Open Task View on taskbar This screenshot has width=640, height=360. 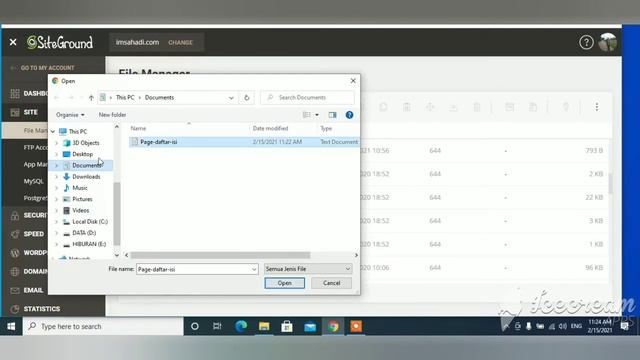[x=217, y=326]
